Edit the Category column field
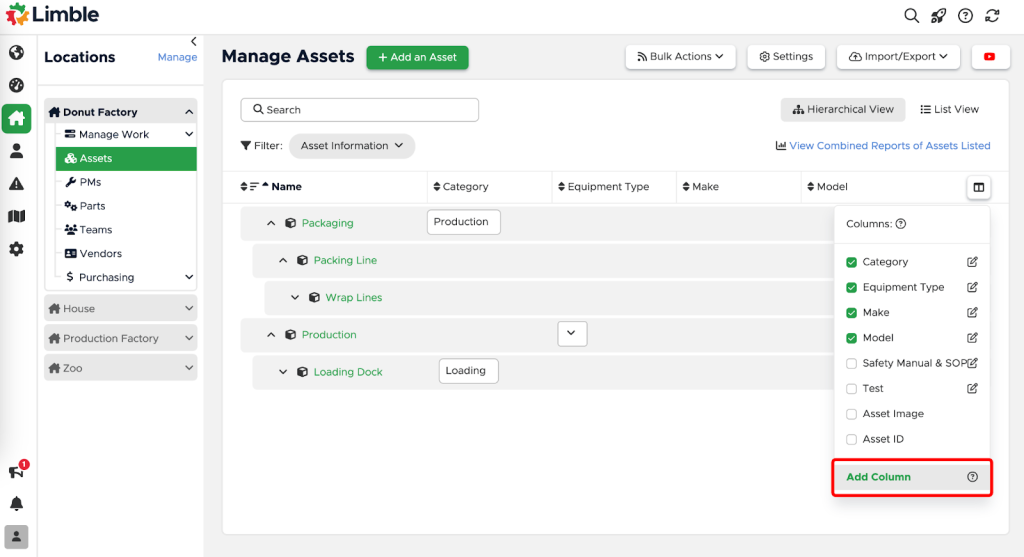Viewport: 1024px width, 557px height. tap(972, 262)
